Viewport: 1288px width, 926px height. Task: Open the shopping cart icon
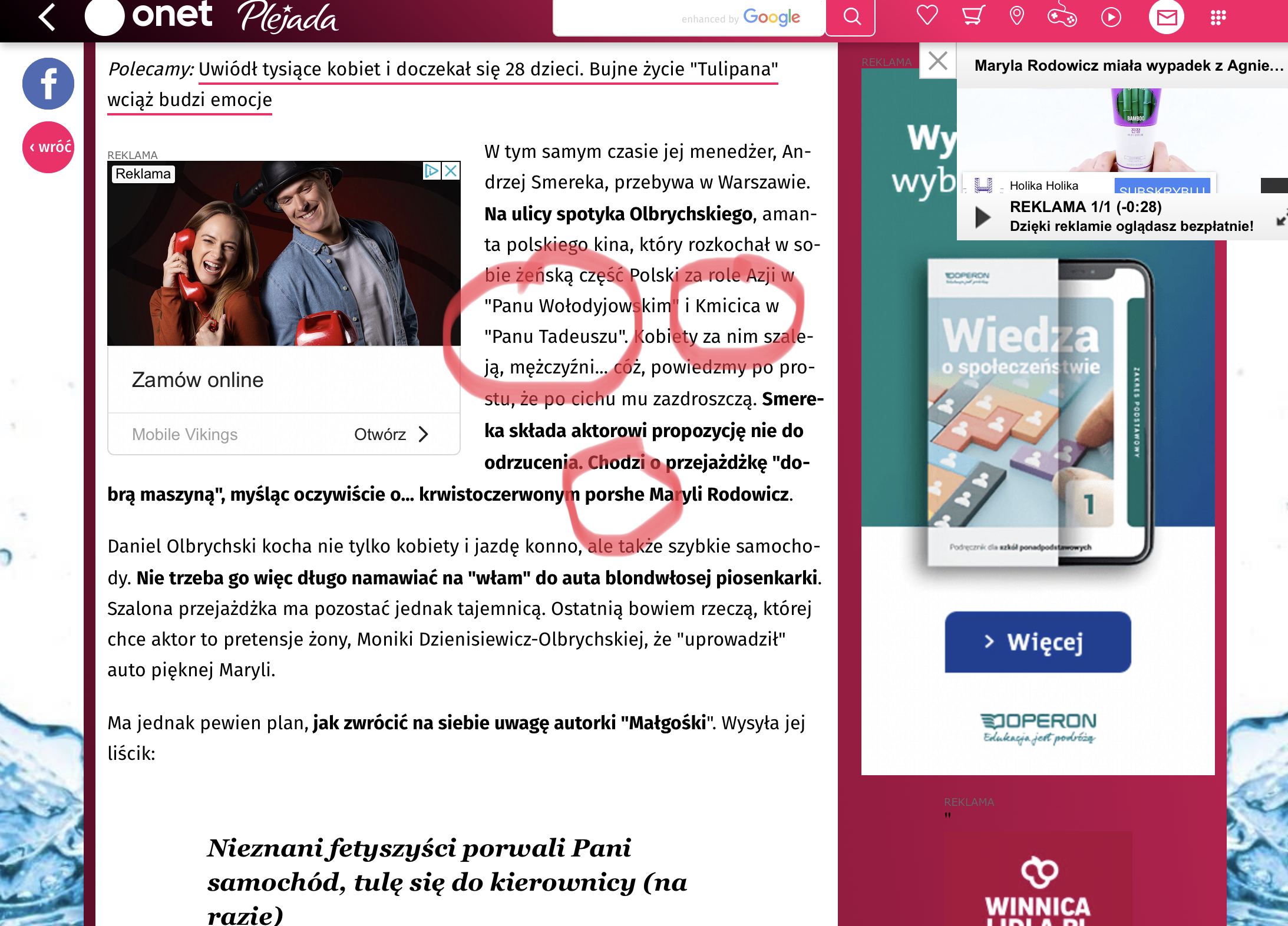click(x=973, y=16)
